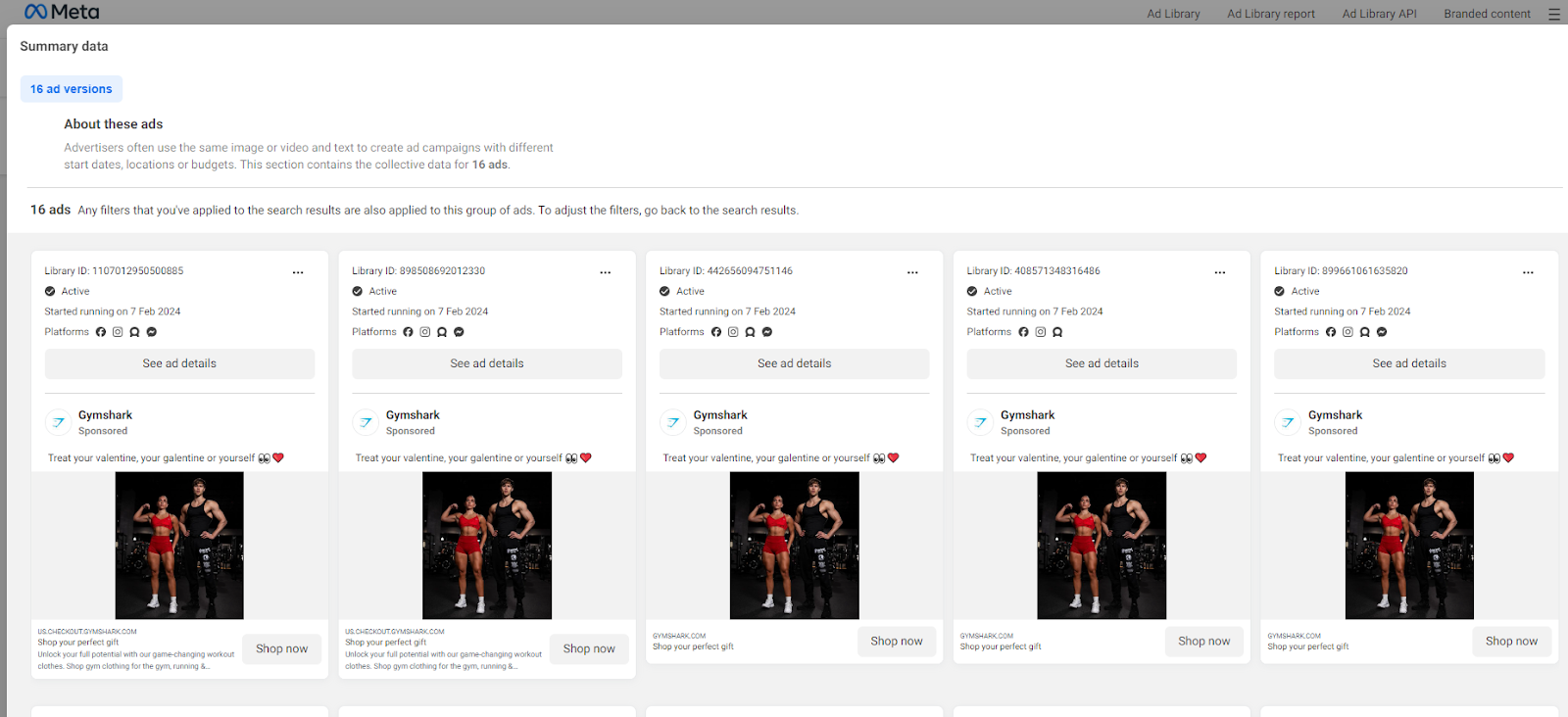Open Ad Library API page

(x=1379, y=14)
